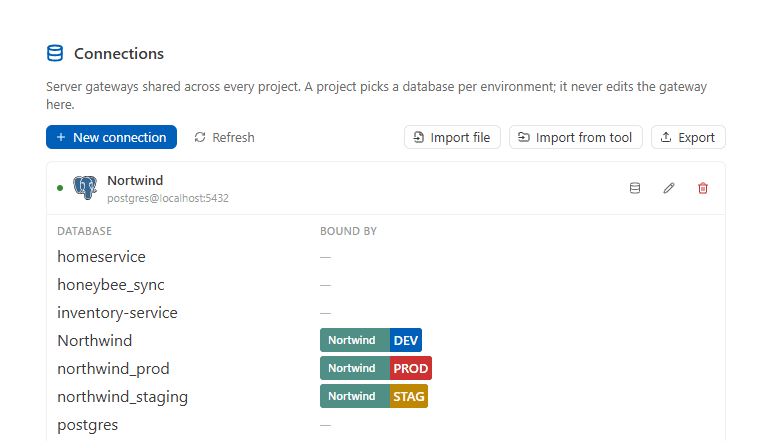Click the Nortwind STAG binding badge
The height and width of the screenshot is (441, 781).
[374, 396]
